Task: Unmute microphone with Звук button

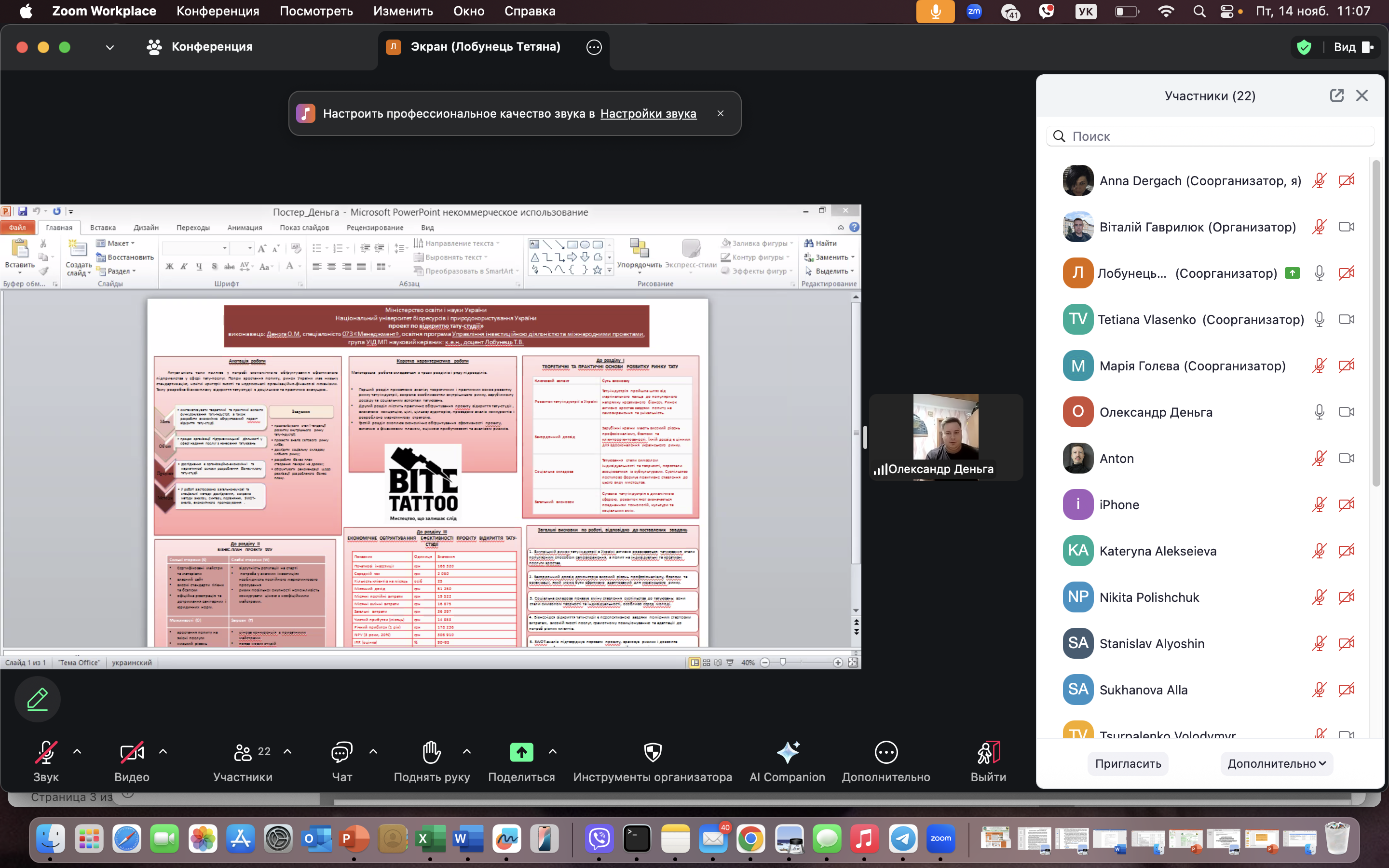Action: click(46, 752)
